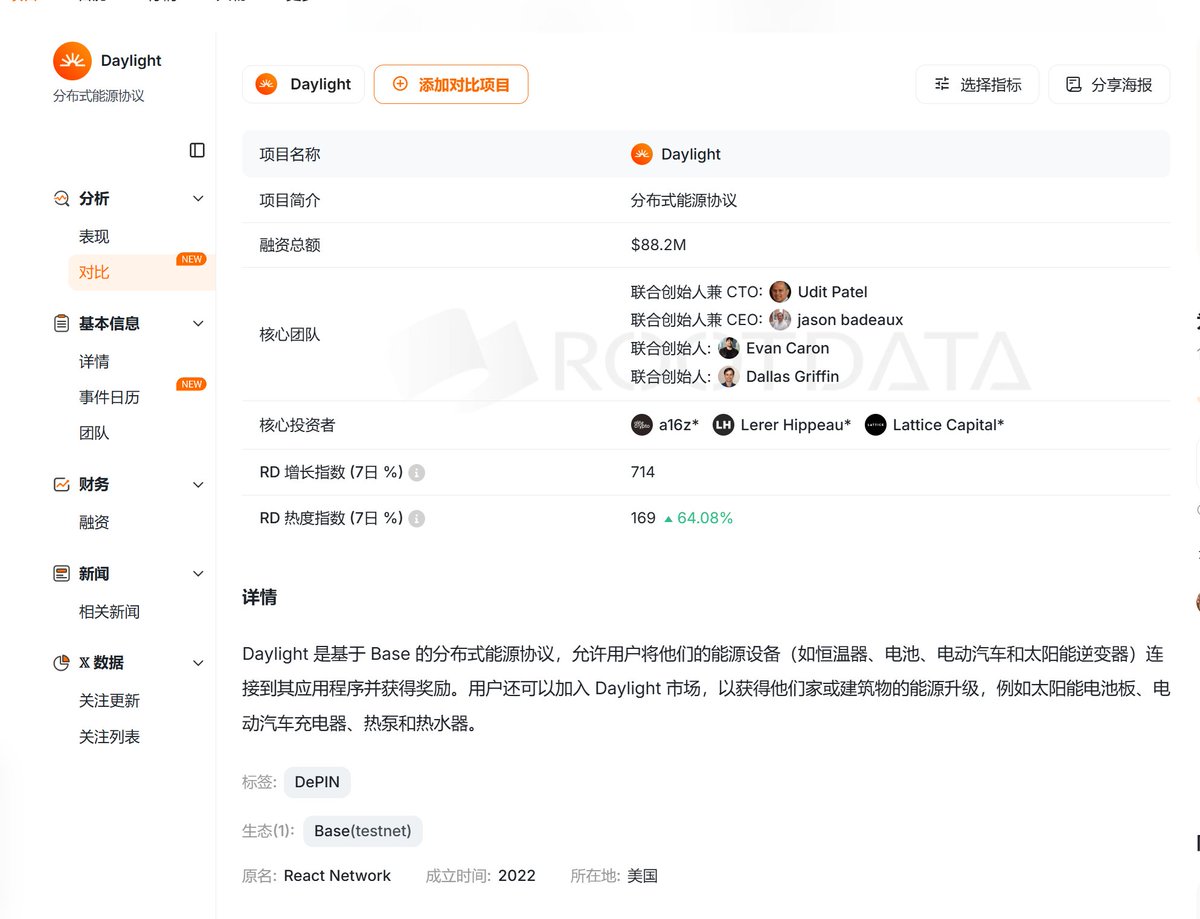The image size is (1200, 919).
Task: Click the Base(testnet) ecosystem tag
Action: tap(364, 831)
